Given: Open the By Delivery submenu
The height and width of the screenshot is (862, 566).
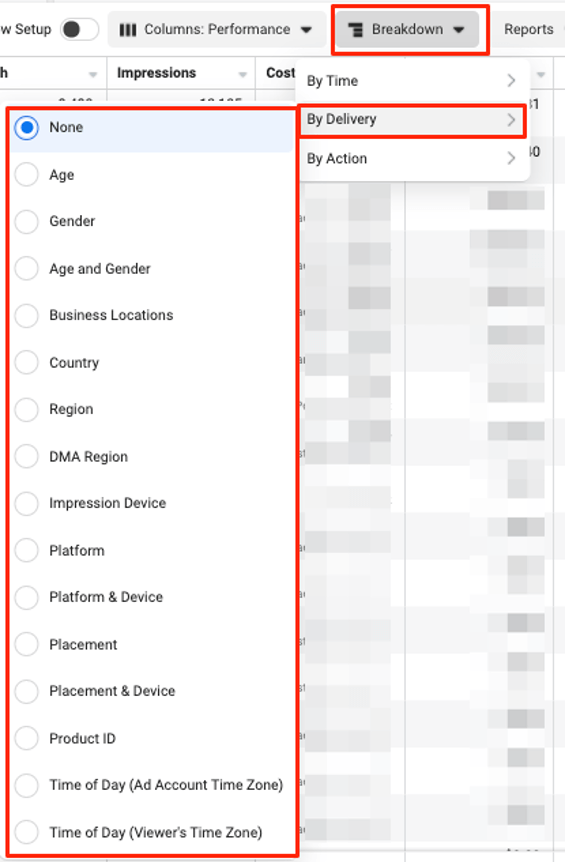Looking at the screenshot, I should 412,120.
